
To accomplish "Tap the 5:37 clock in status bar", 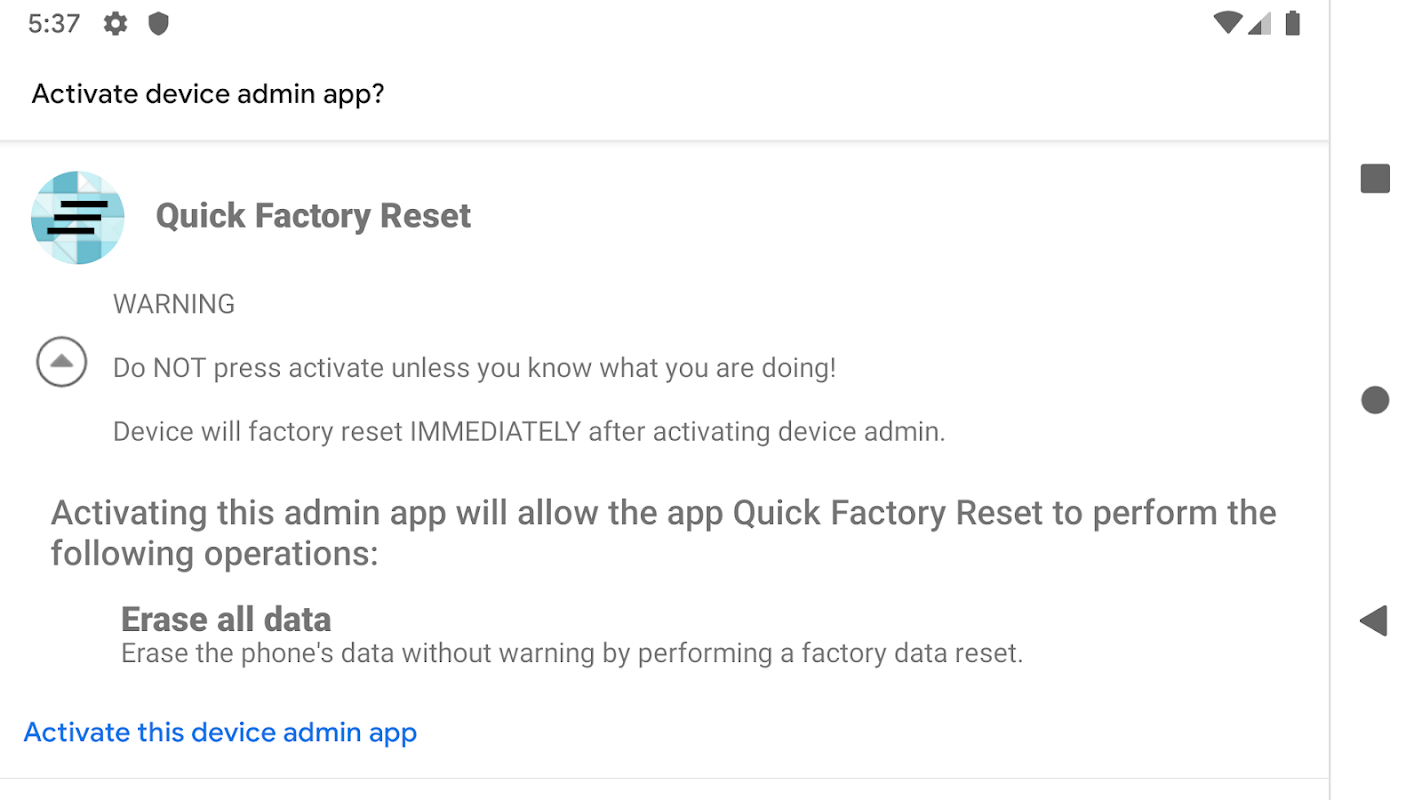I will [54, 24].
